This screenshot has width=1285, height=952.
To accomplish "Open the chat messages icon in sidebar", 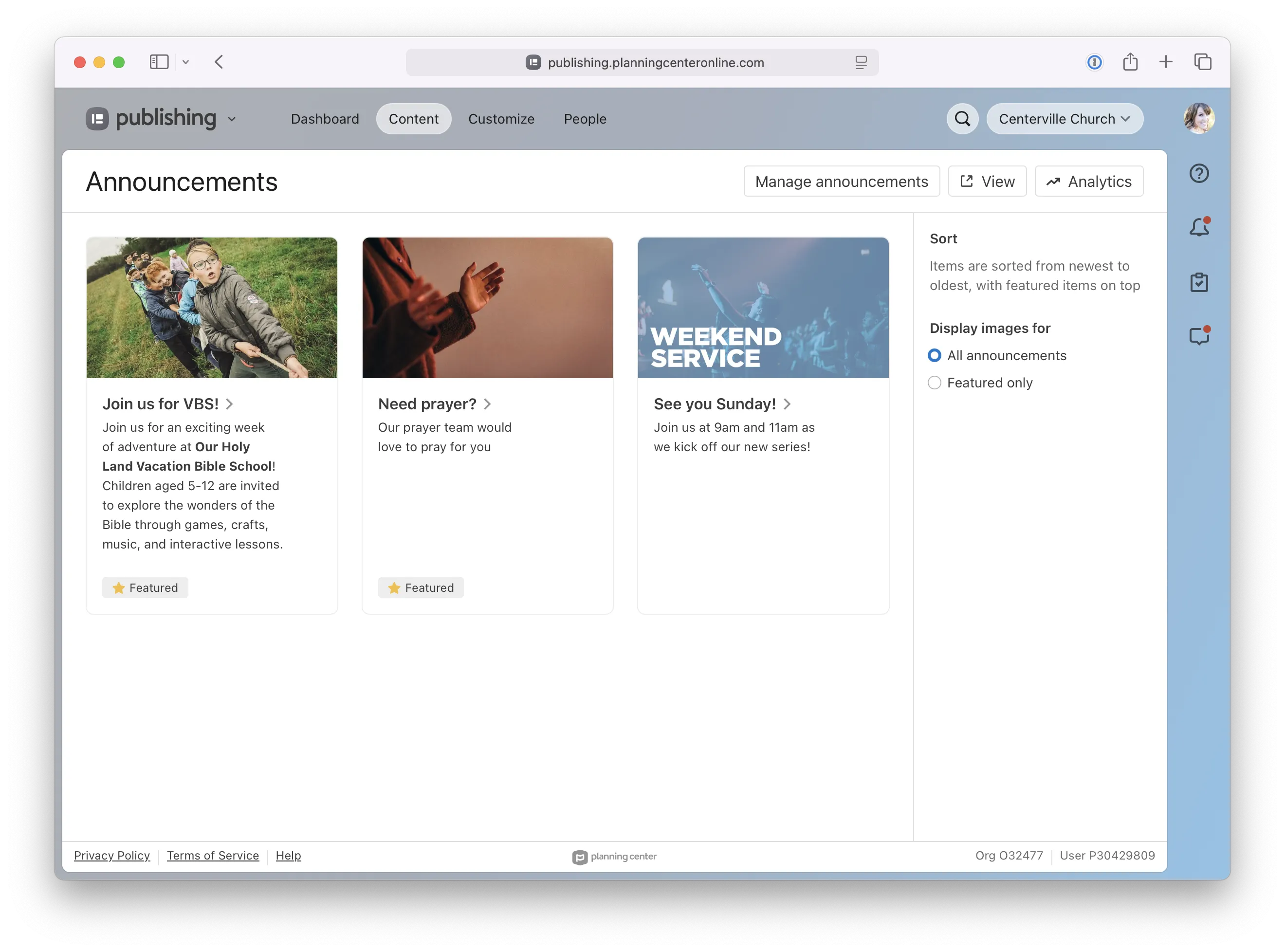I will [1199, 335].
